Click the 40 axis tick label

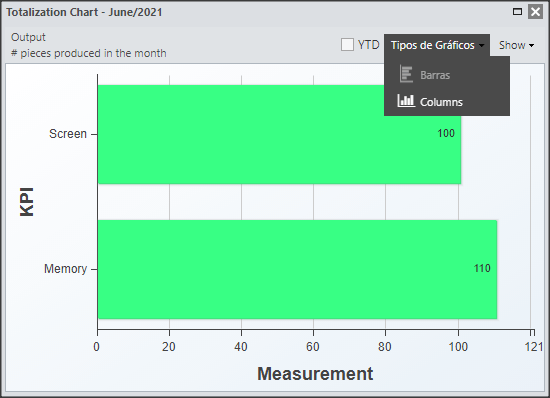click(x=241, y=347)
